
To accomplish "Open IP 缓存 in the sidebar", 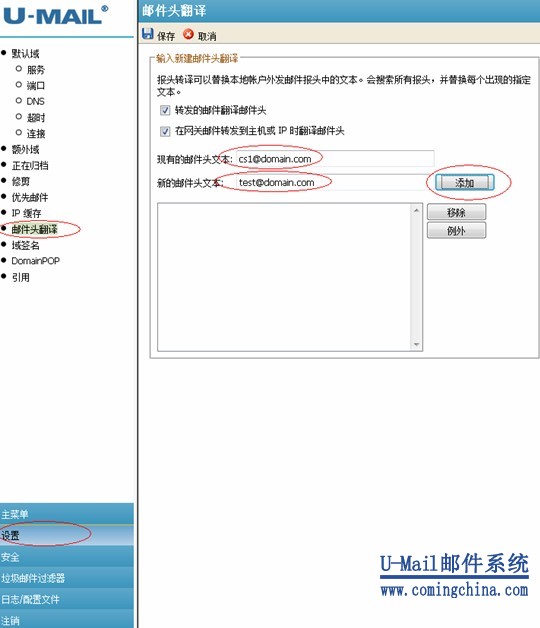I will 26,213.
